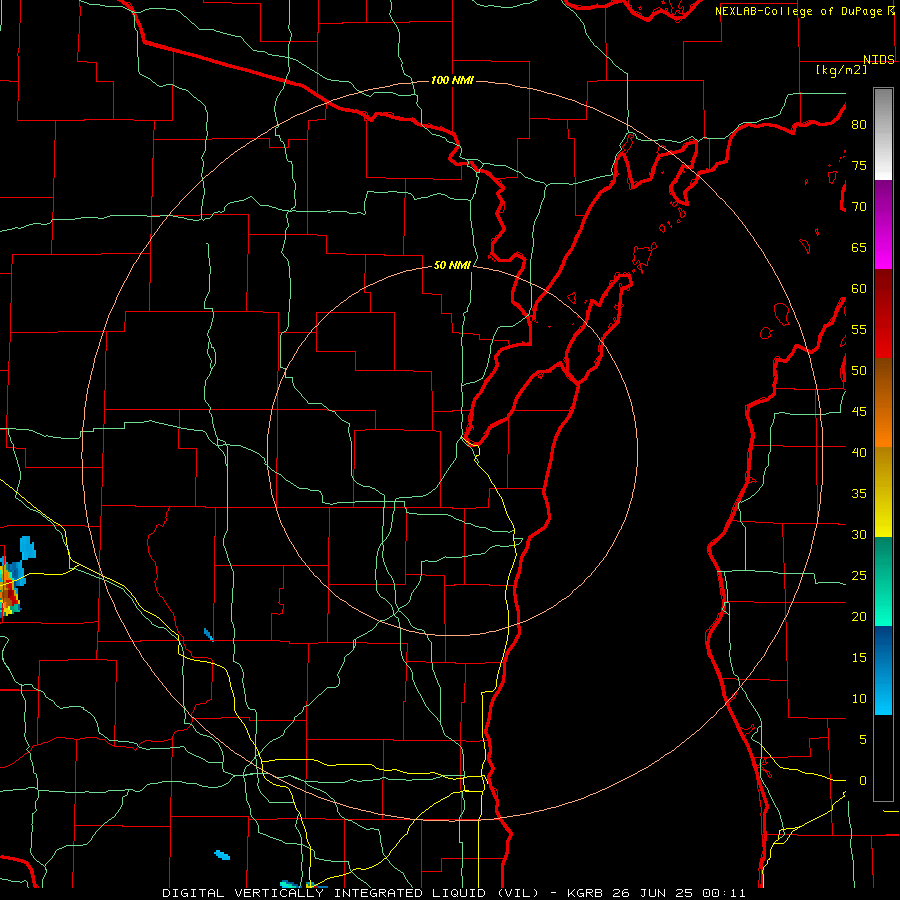Pick the blue segment of the color bar
Screen dimensions: 900x900
[883, 670]
